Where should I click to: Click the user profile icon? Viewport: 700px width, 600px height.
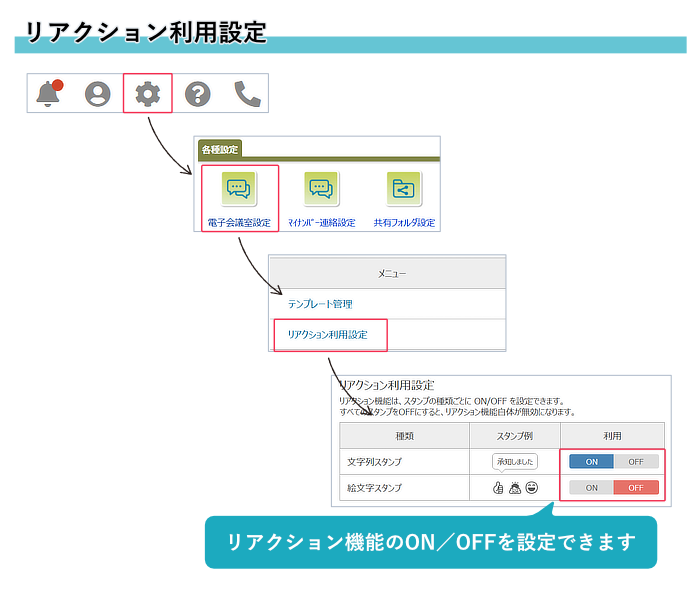coord(98,94)
